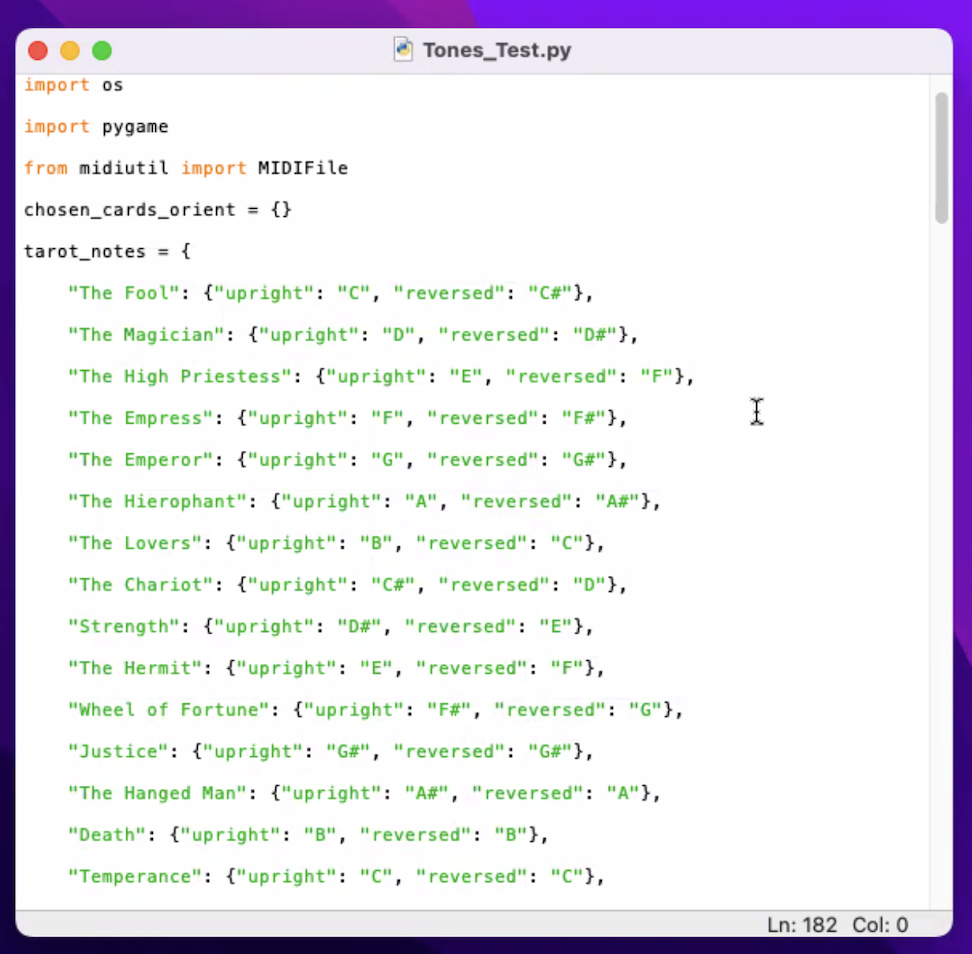Place cursor on the 'import os' line
This screenshot has height=954, width=972.
(74, 85)
